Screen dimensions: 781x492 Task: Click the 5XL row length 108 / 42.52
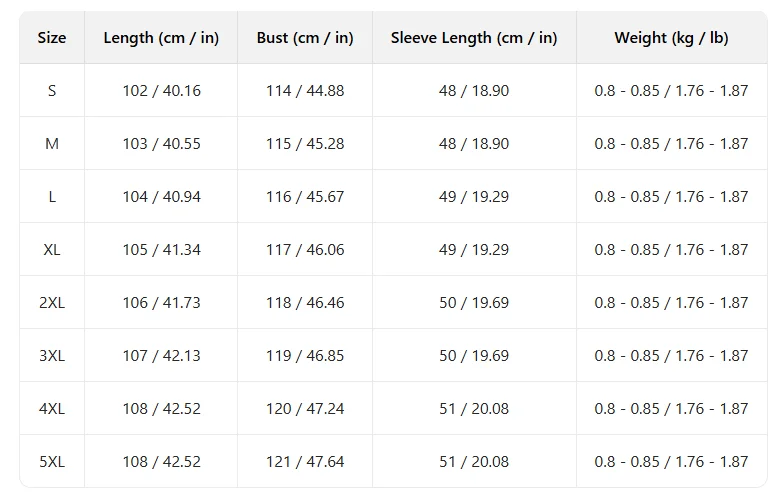(x=161, y=462)
